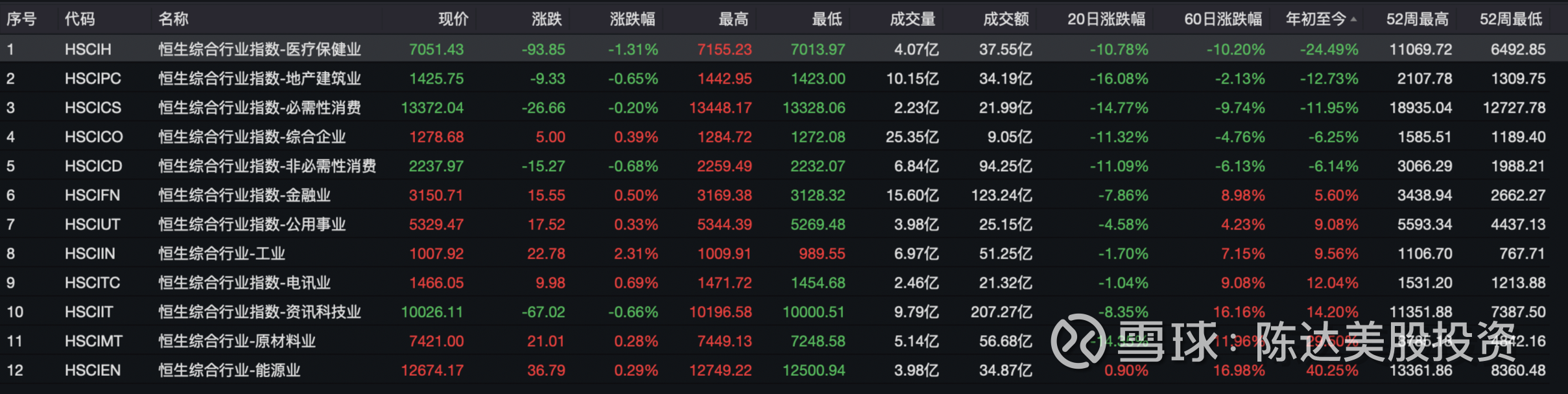Screen dimensions: 1568x394
Task: Select 恒生综合行业指数-必需性消费 row
Action: pyautogui.click(x=259, y=108)
